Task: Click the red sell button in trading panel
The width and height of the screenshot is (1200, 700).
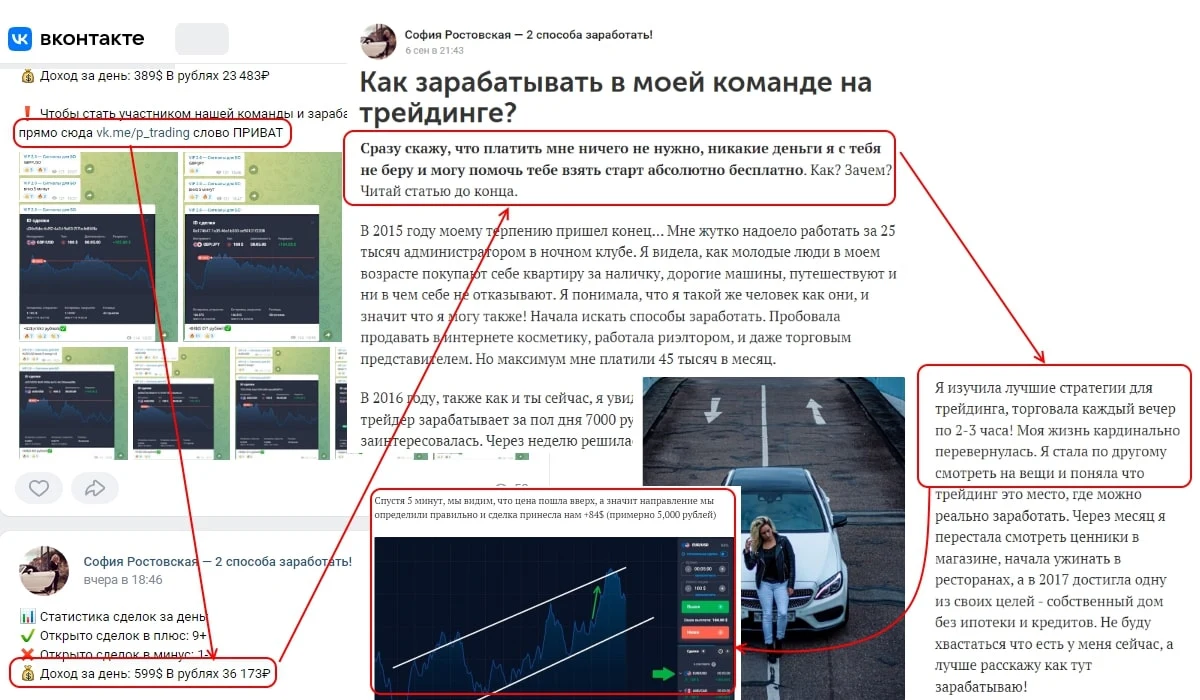Action: point(705,632)
